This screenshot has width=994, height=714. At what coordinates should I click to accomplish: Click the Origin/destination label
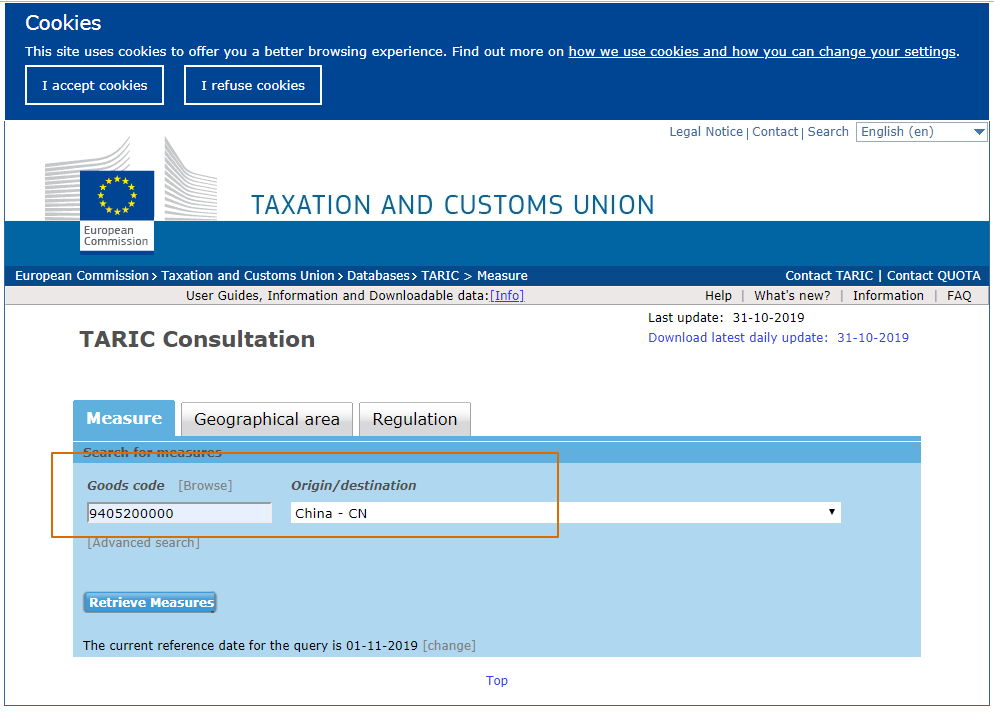pos(354,486)
